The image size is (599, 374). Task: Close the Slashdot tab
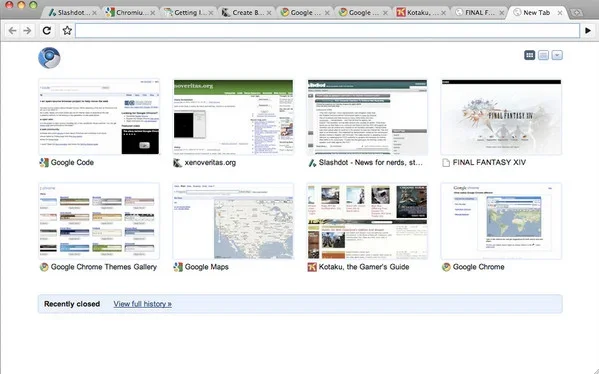pos(94,13)
